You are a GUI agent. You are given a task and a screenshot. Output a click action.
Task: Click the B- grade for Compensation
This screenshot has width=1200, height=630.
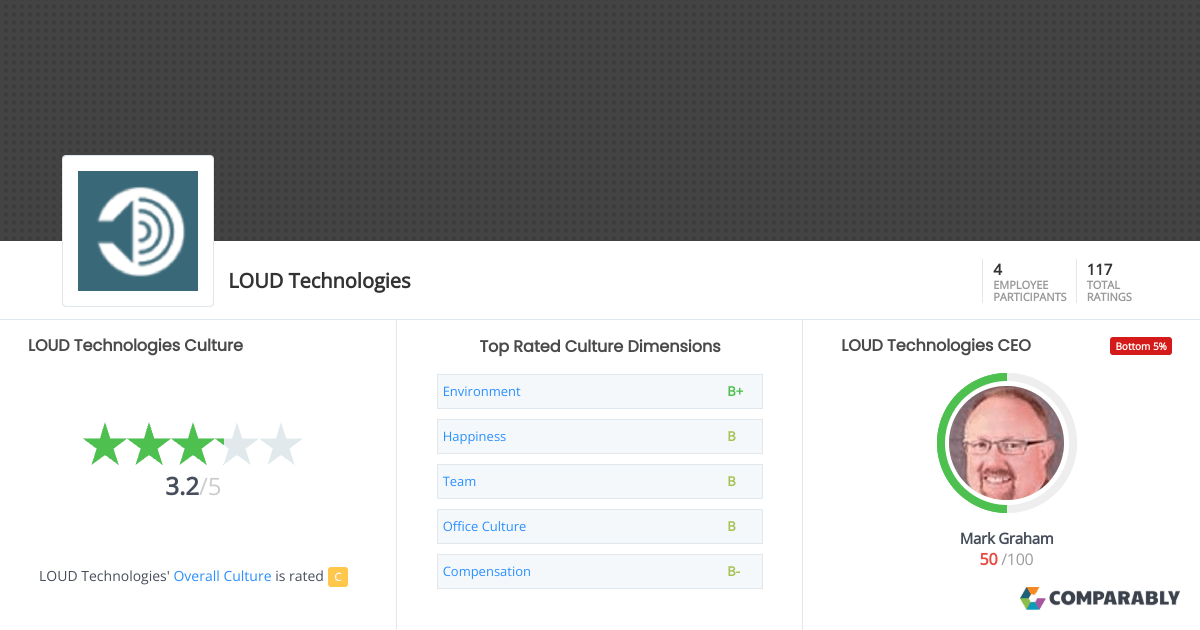[x=734, y=571]
